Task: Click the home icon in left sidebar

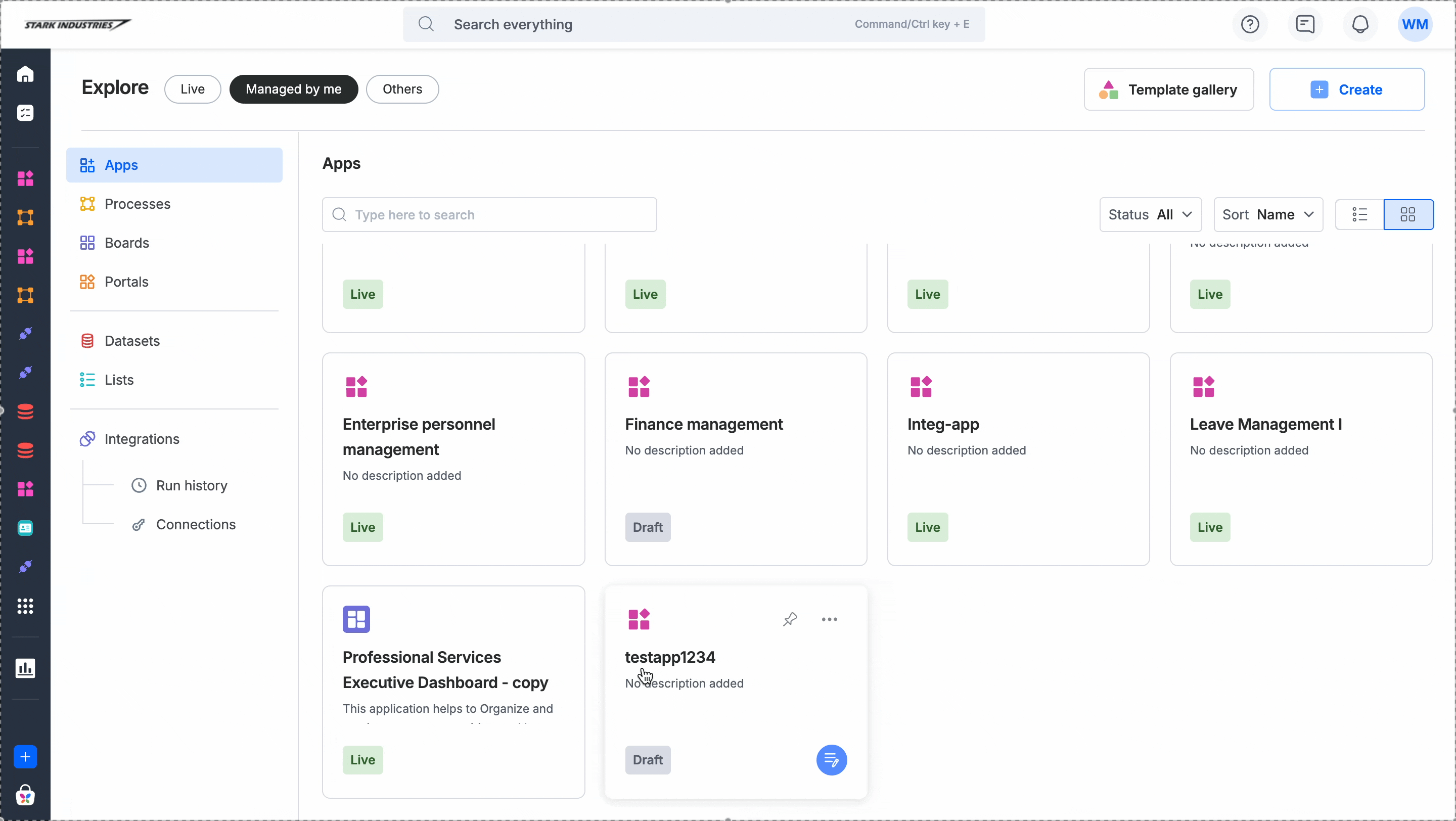Action: (25, 74)
